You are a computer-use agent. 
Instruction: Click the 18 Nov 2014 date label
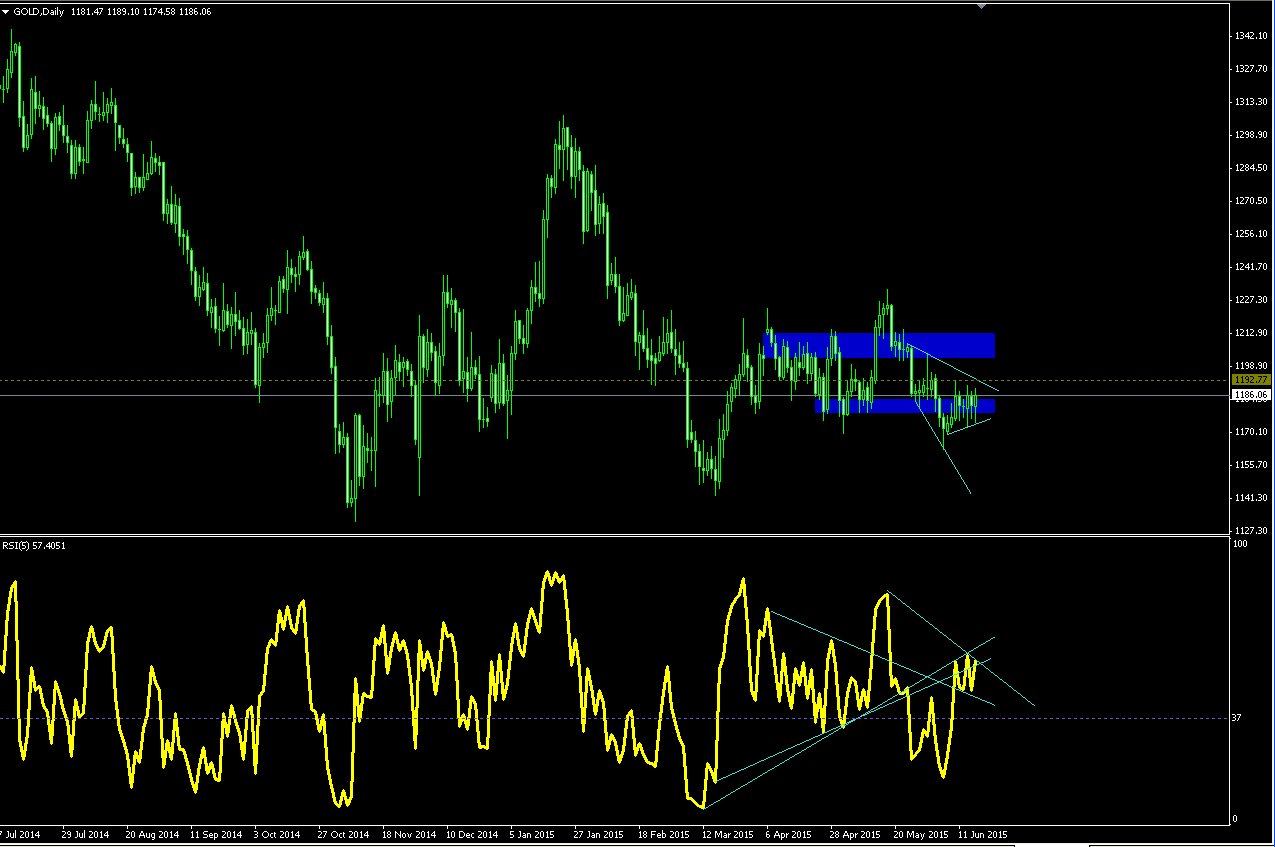[407, 833]
